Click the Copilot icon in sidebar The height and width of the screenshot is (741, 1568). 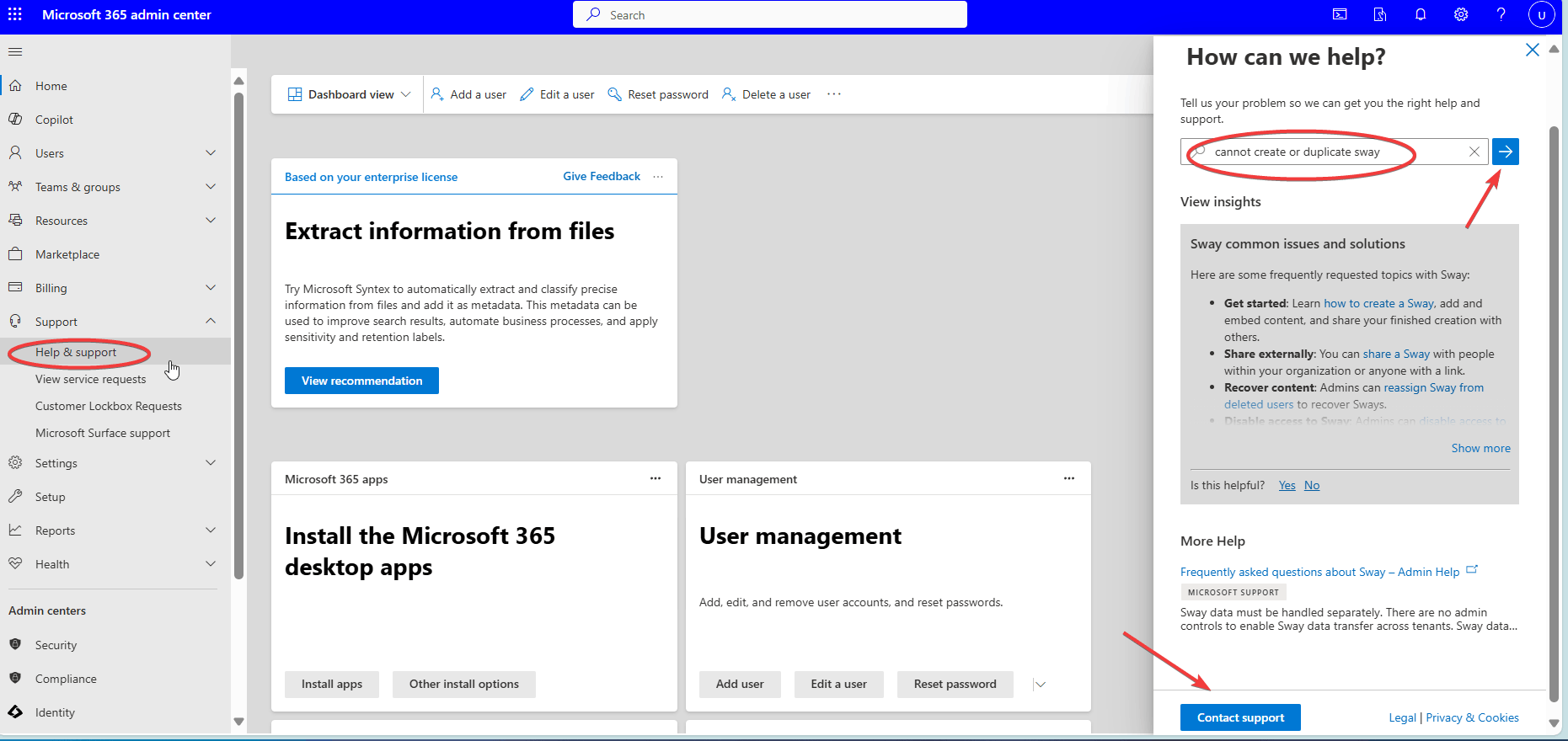(x=15, y=120)
